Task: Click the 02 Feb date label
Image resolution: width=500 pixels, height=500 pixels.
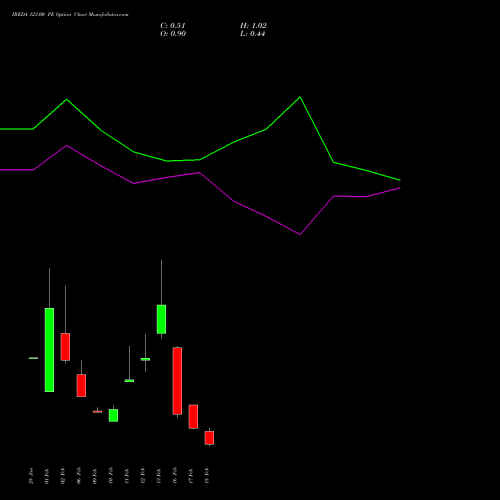Action: pyautogui.click(x=63, y=476)
